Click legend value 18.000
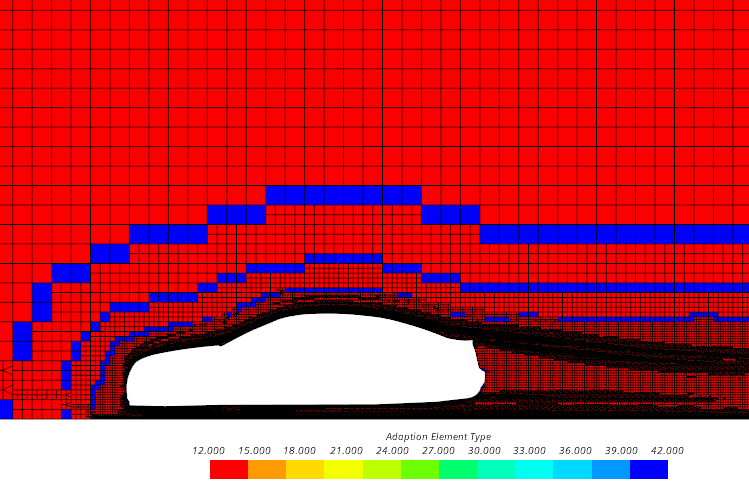This screenshot has width=749, height=500. 300,451
